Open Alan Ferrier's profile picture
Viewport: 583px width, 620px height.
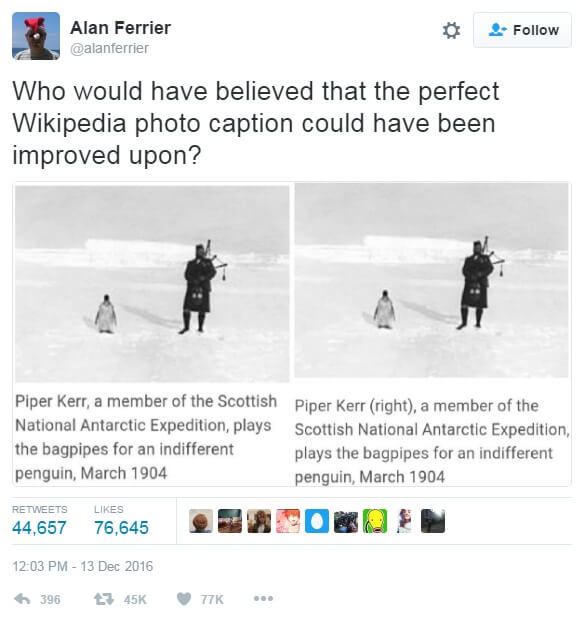pyautogui.click(x=36, y=36)
